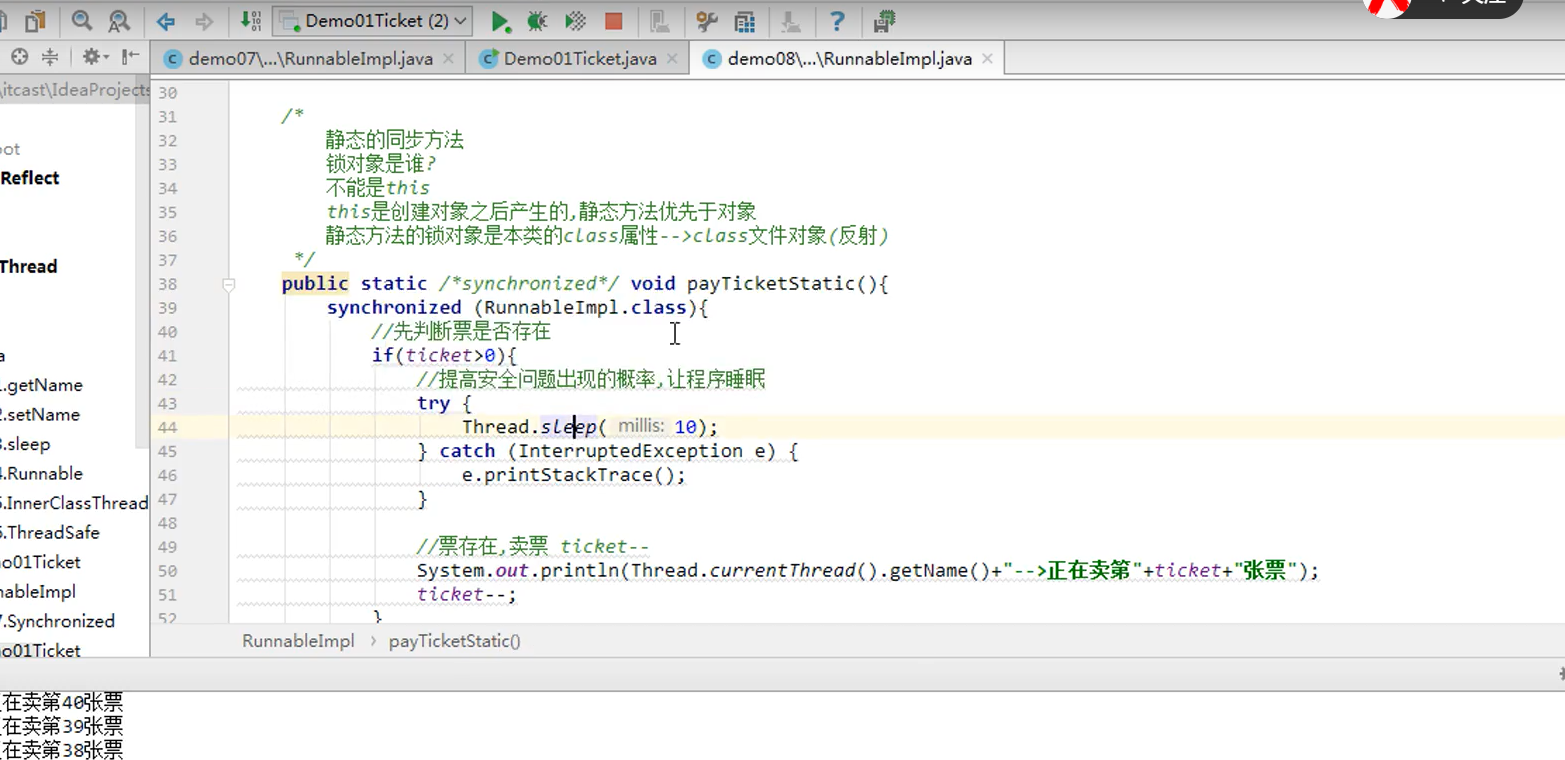Open the Runnable package in tree

click(41, 473)
